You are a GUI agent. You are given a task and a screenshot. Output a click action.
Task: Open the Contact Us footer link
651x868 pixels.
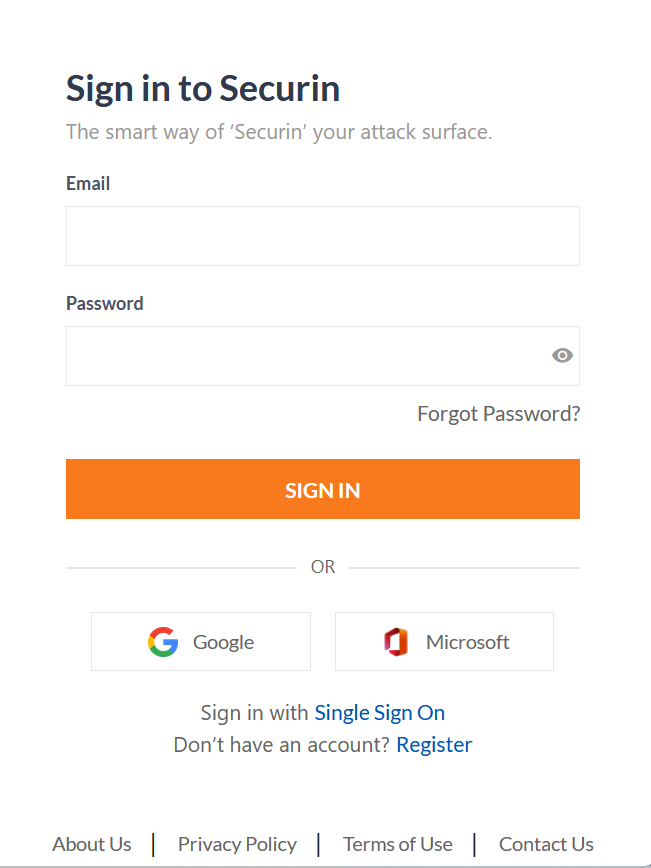pyautogui.click(x=546, y=844)
